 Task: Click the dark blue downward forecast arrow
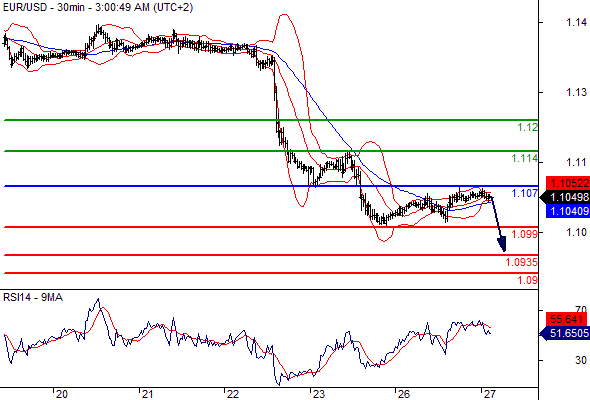pyautogui.click(x=498, y=223)
